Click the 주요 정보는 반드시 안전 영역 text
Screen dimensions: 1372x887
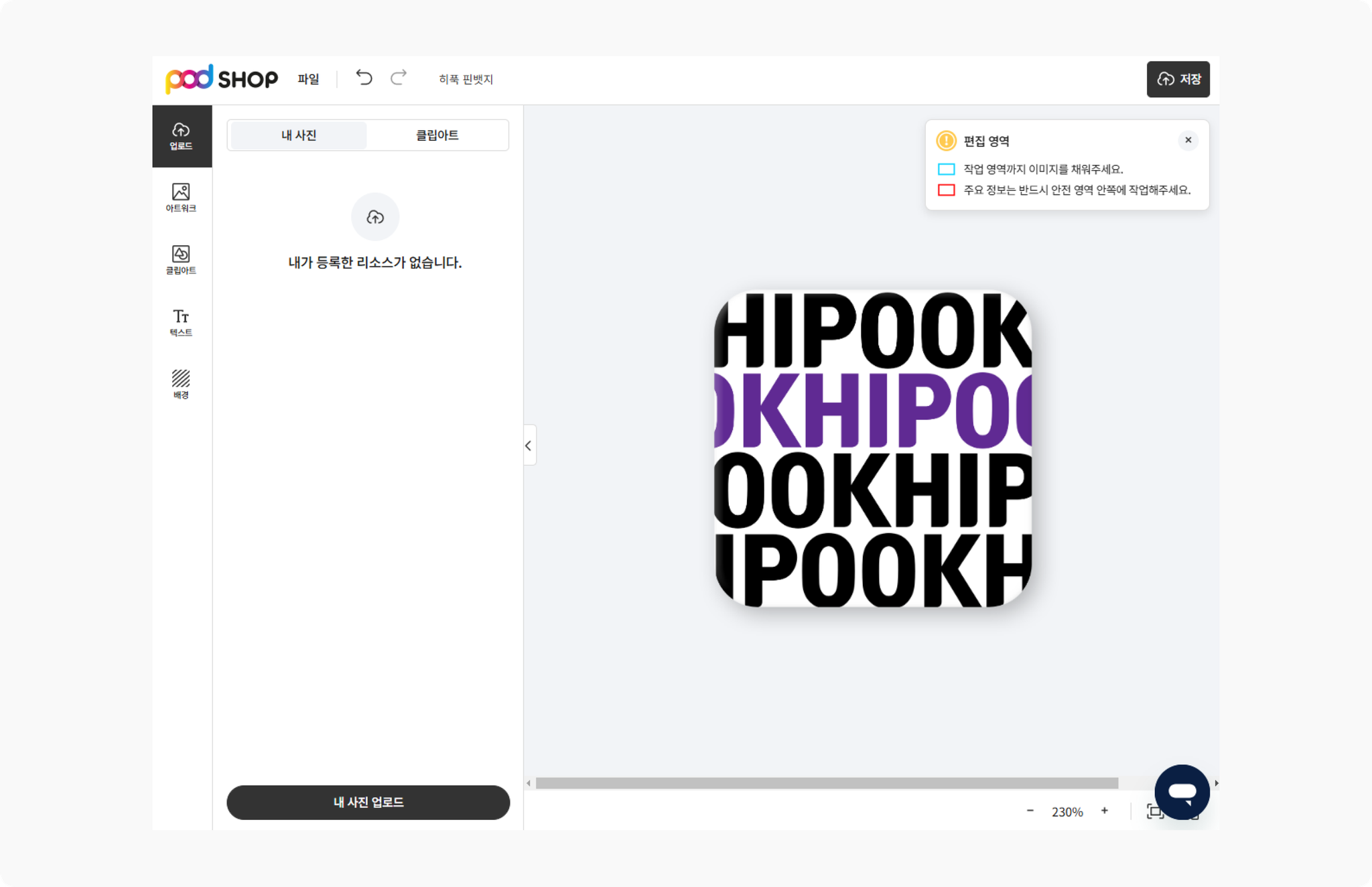1077,190
